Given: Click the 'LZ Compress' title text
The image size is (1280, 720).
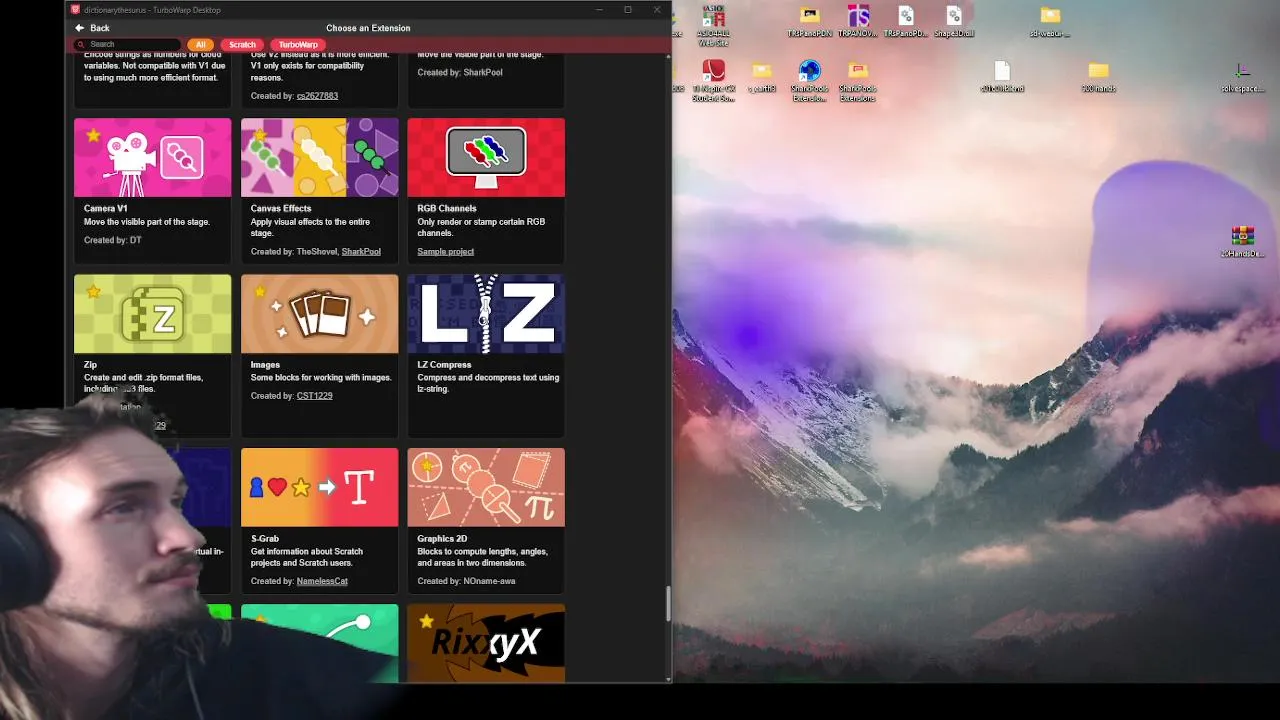Looking at the screenshot, I should 444,365.
